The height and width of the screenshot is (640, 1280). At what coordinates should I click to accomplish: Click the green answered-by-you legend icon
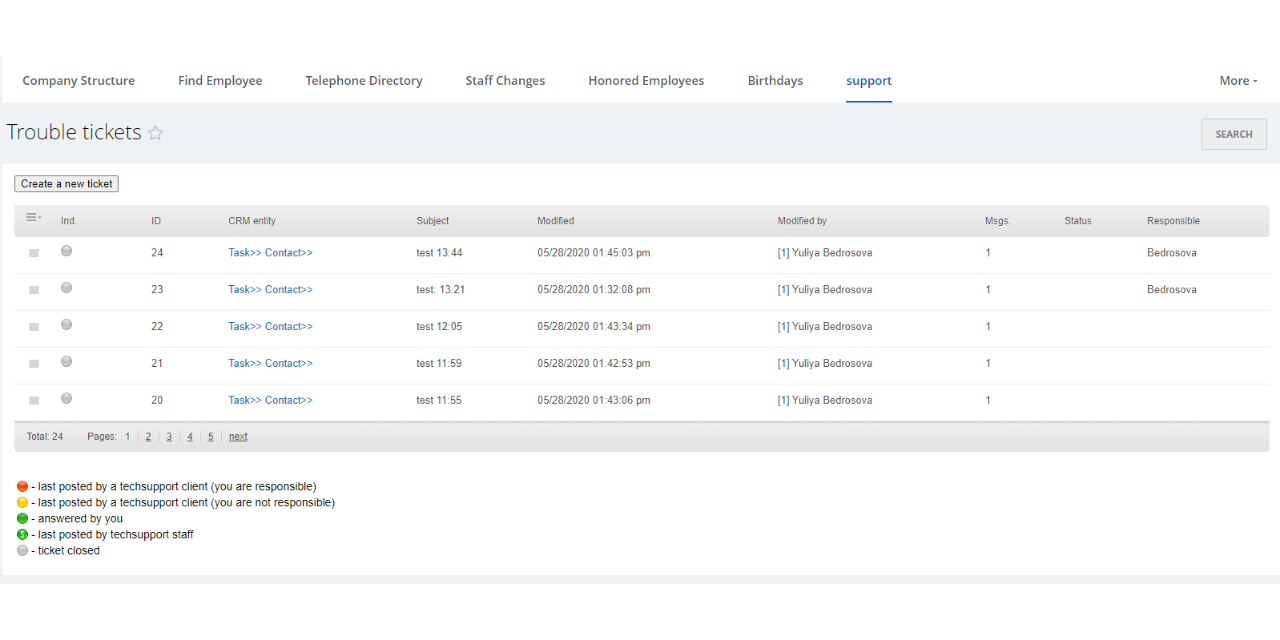pyautogui.click(x=22, y=518)
